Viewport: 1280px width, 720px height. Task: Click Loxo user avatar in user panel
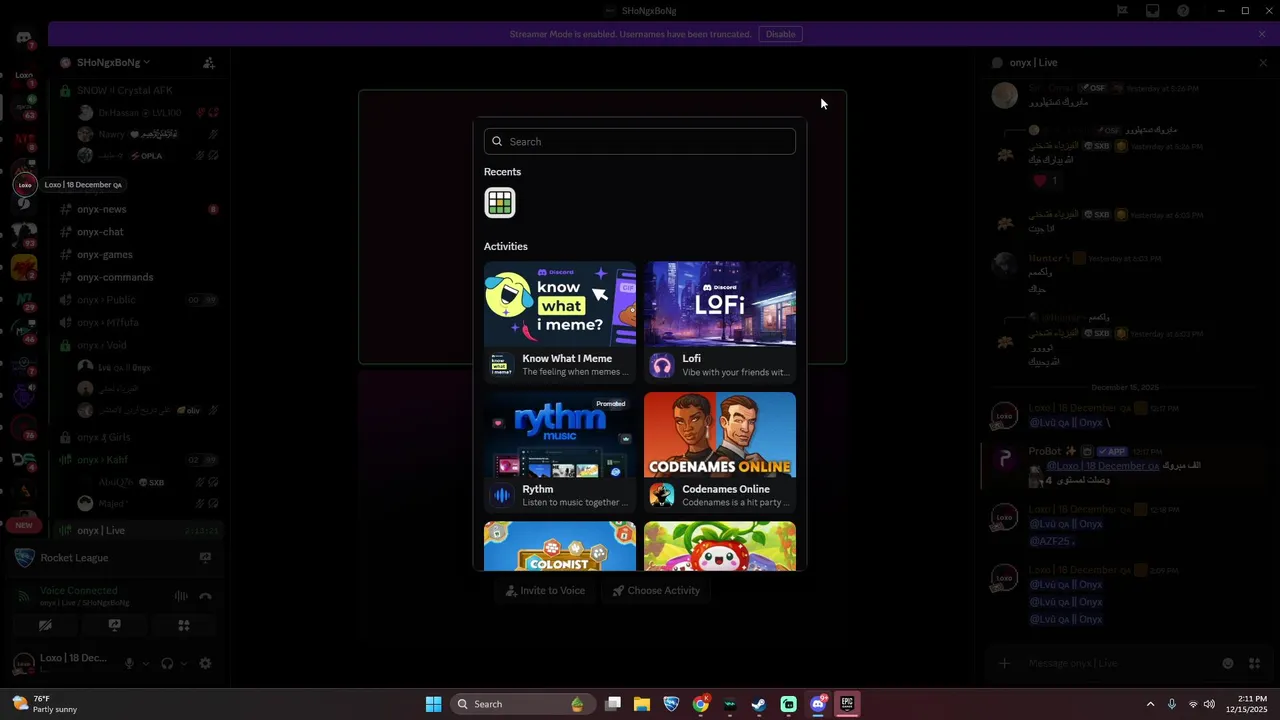(x=23, y=663)
